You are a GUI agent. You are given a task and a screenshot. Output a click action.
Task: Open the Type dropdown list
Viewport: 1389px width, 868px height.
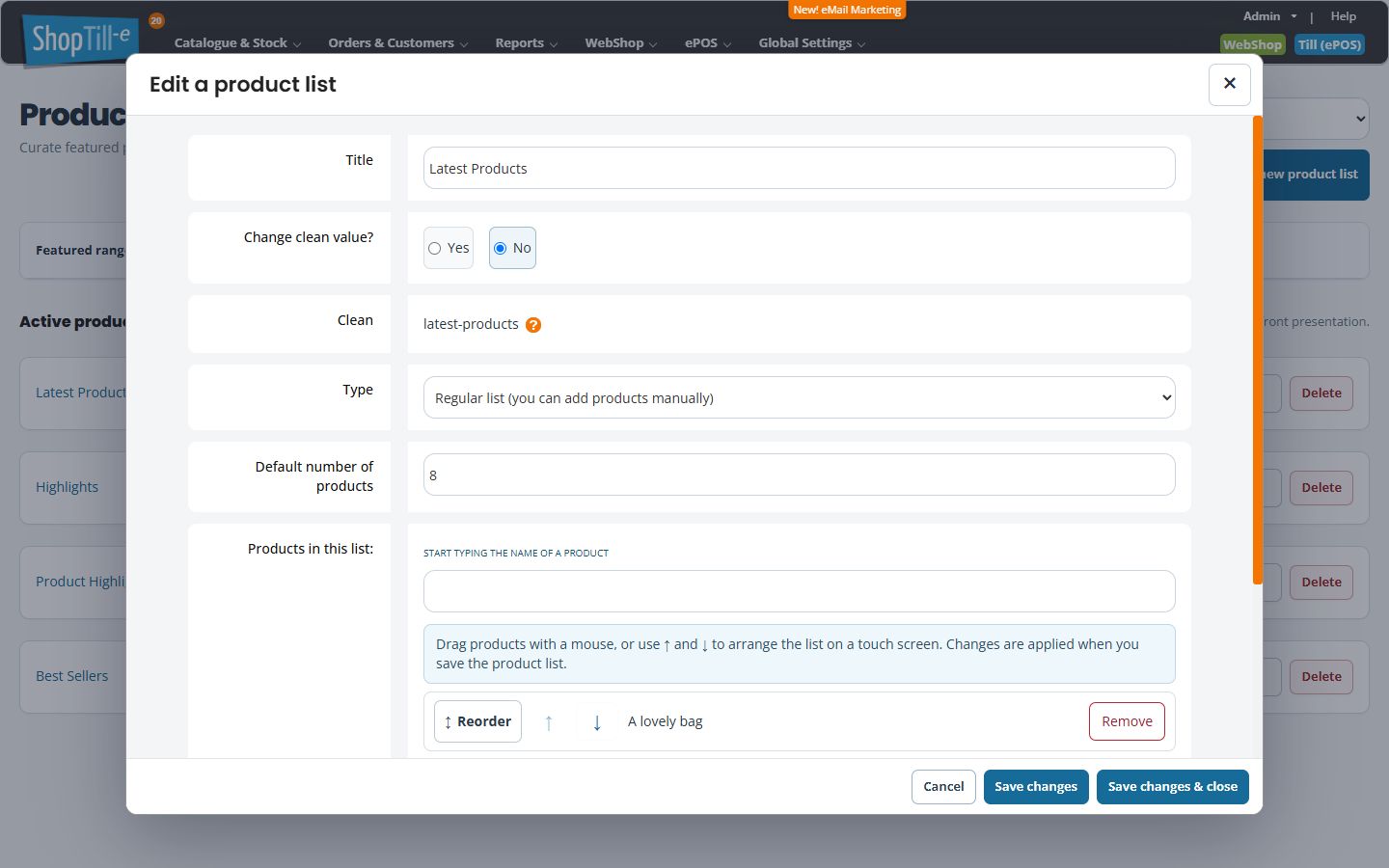point(799,397)
